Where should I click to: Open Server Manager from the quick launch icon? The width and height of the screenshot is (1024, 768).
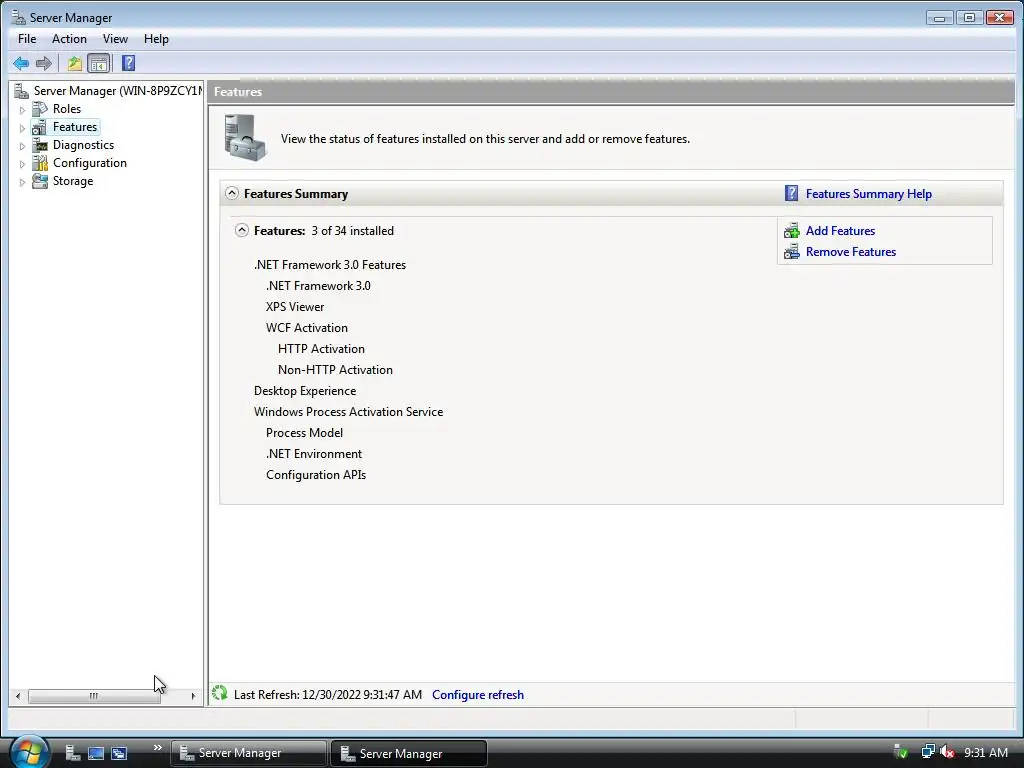[x=73, y=753]
